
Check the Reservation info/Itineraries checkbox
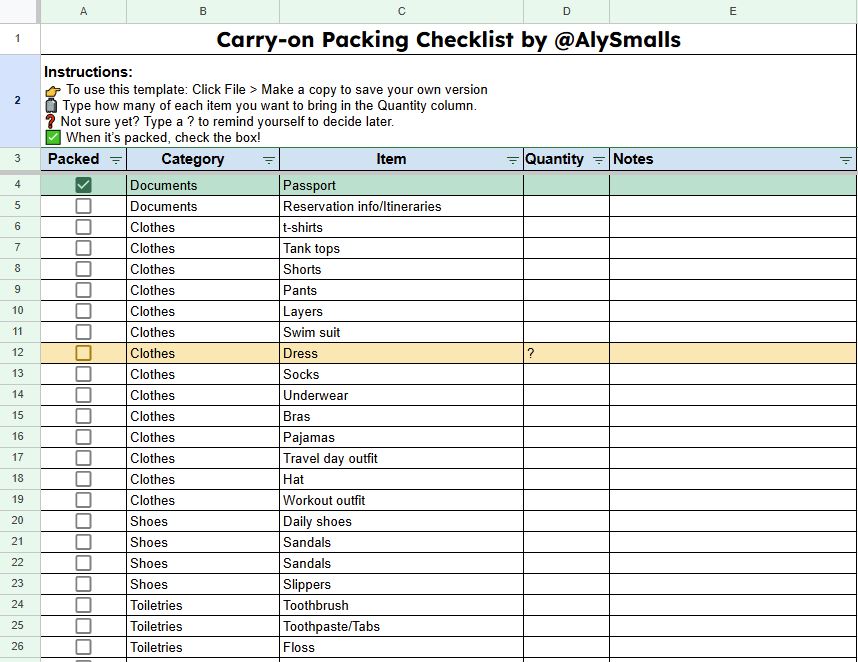pyautogui.click(x=83, y=206)
